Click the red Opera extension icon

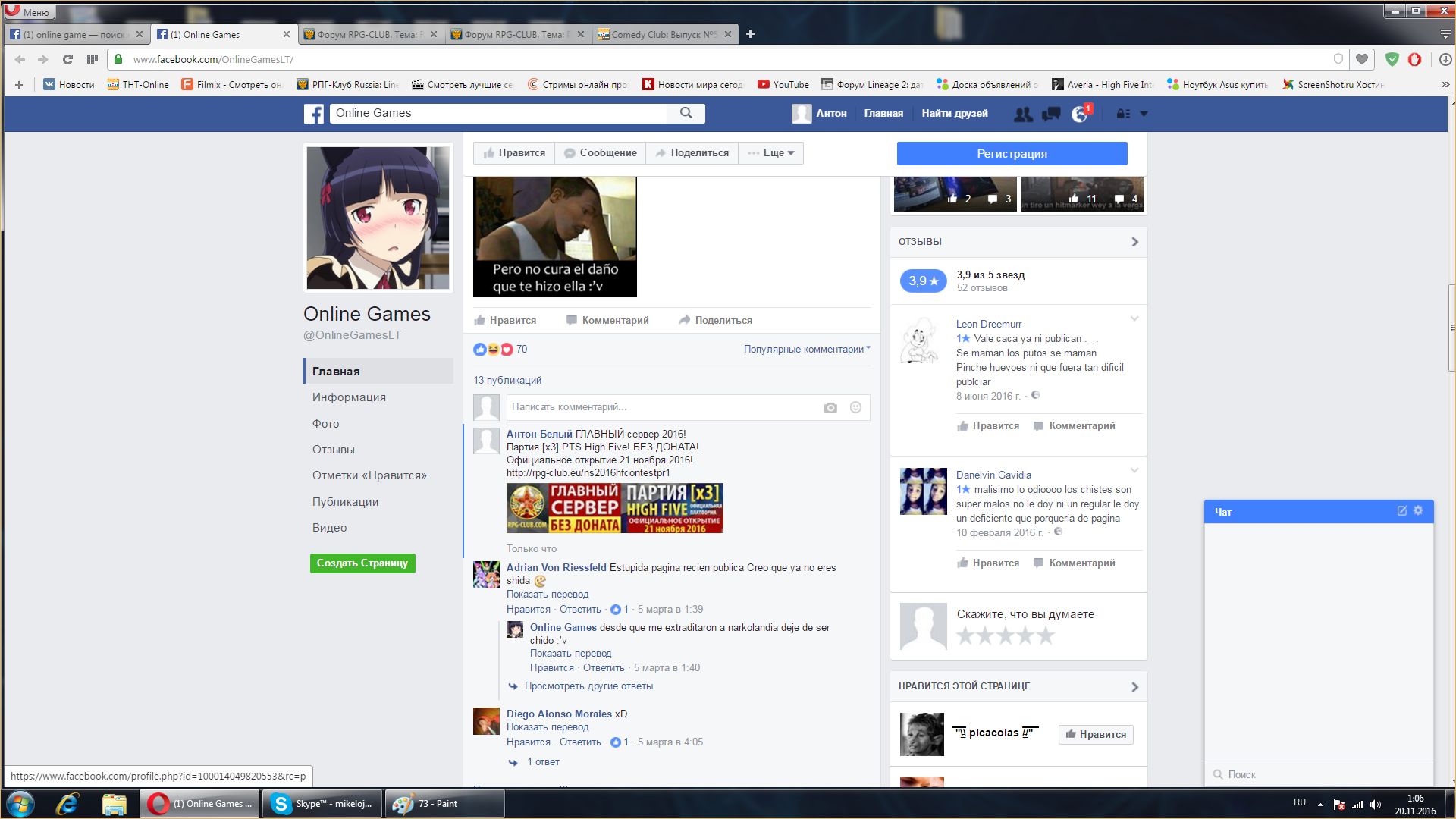(1414, 59)
